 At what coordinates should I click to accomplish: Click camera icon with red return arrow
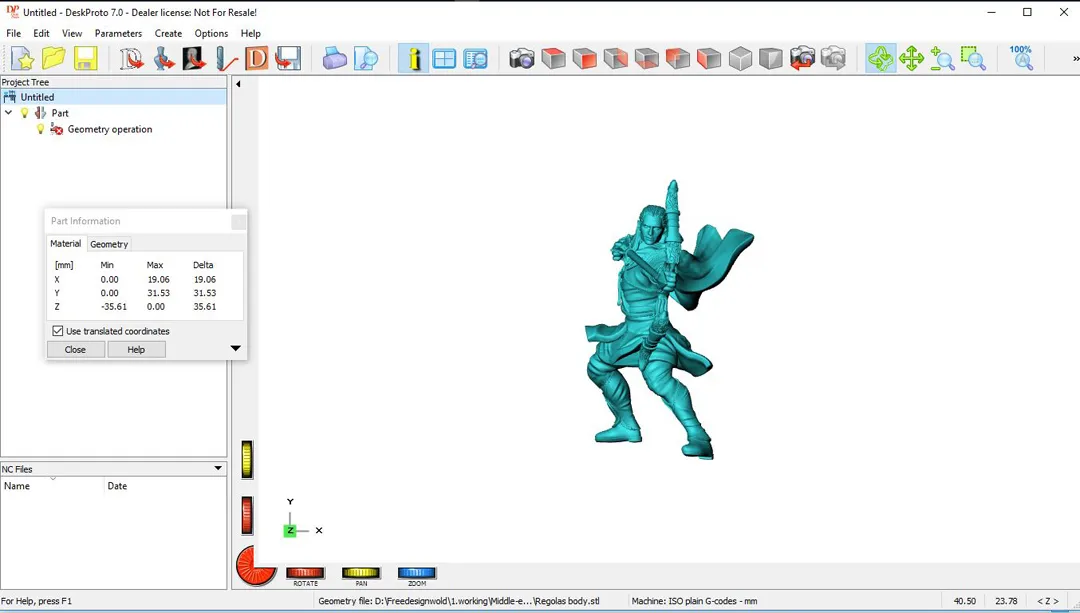(x=802, y=59)
